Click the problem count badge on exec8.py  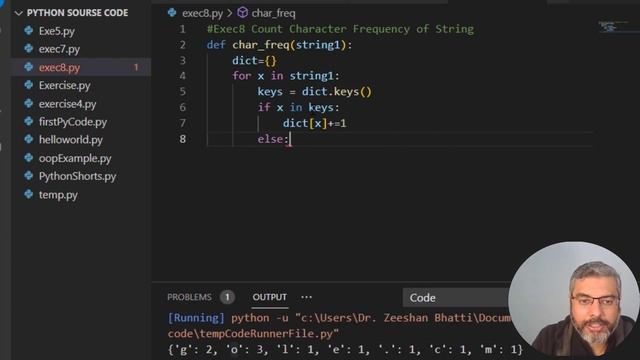[x=136, y=67]
